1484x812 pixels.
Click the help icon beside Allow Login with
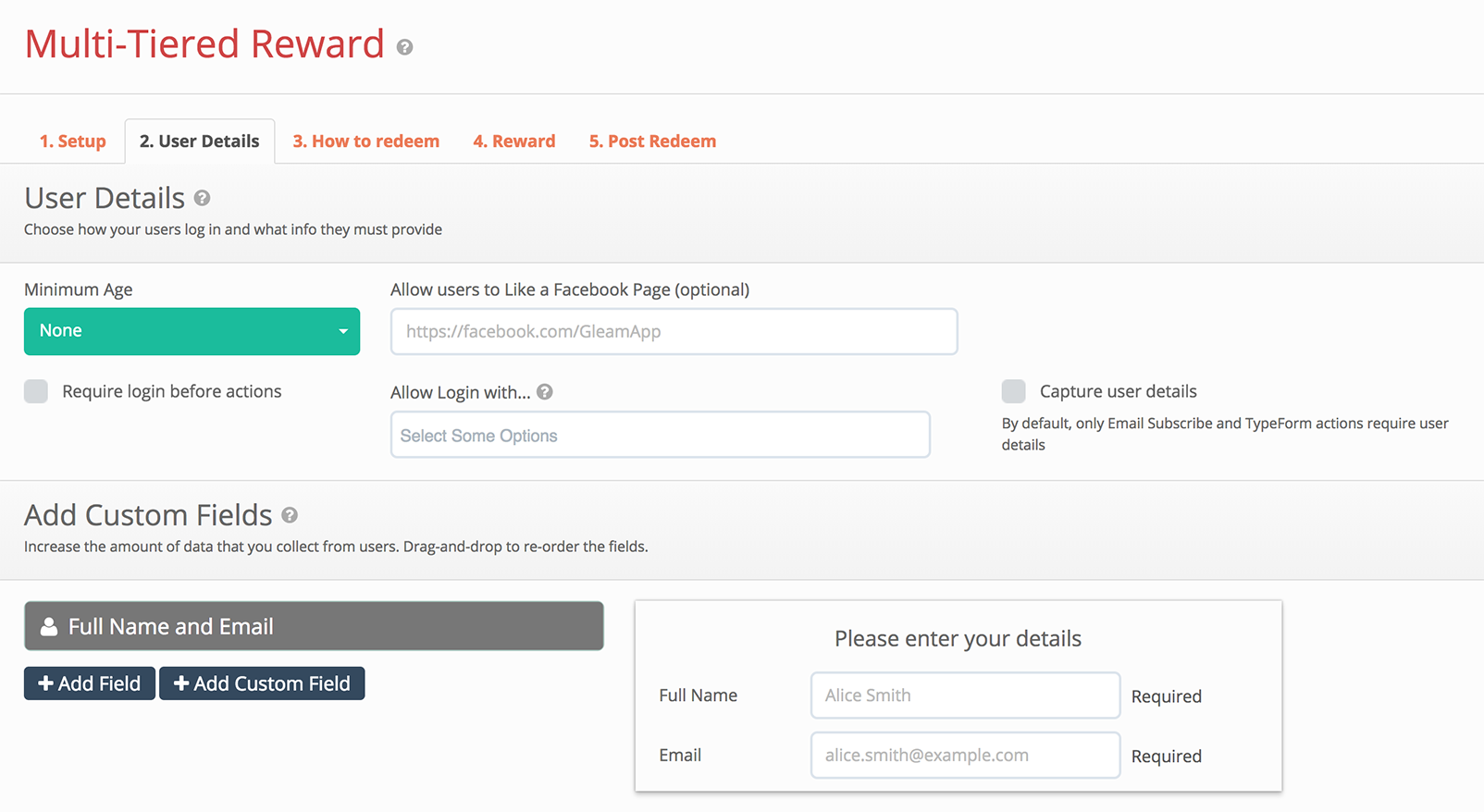tap(545, 392)
